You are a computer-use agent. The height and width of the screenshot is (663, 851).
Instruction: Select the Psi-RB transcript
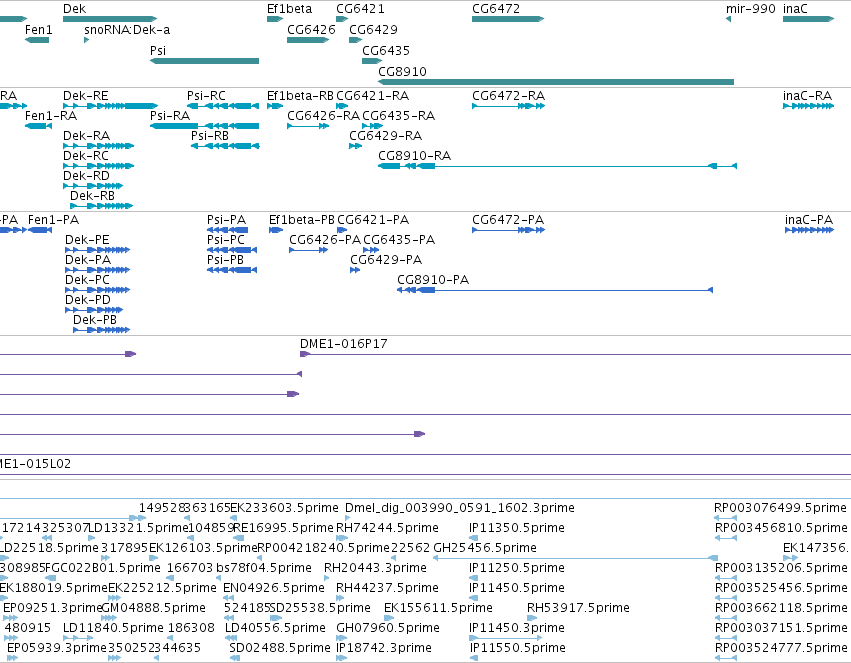pos(225,146)
